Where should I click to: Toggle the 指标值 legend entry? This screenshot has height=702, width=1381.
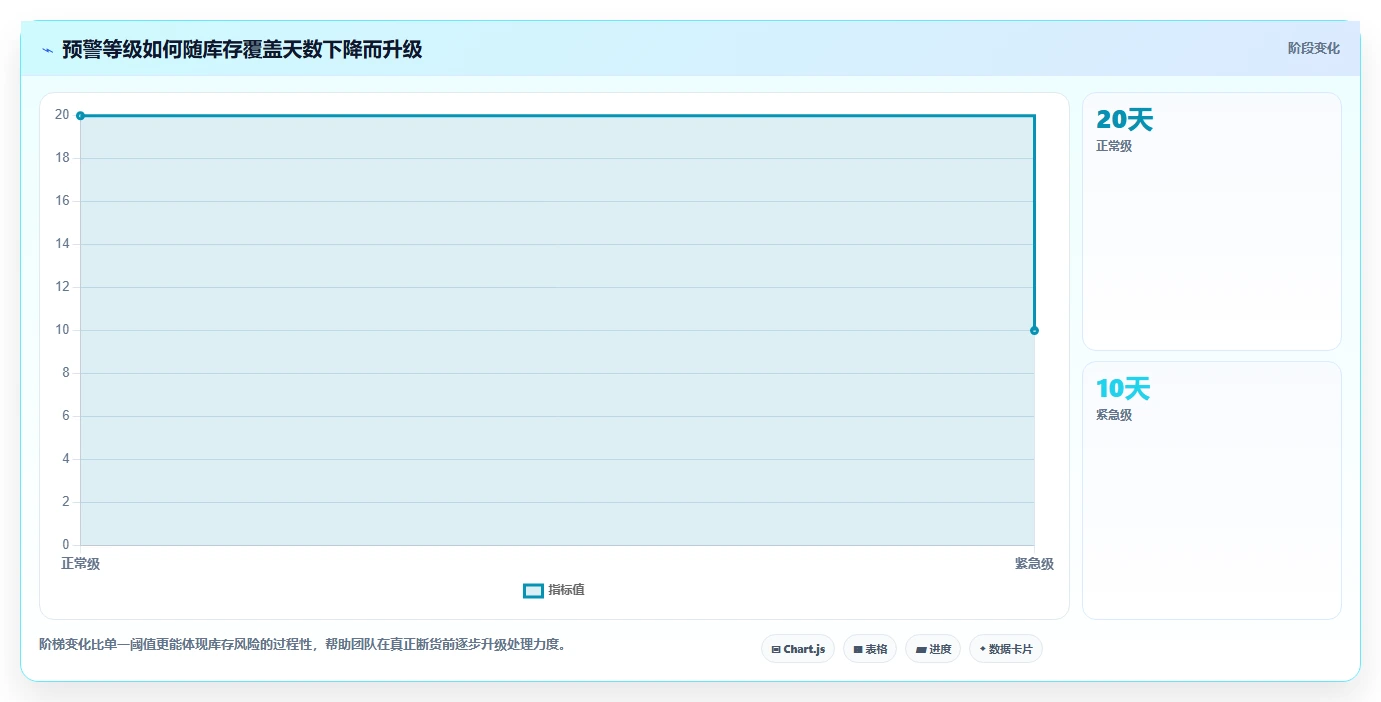[x=554, y=590]
